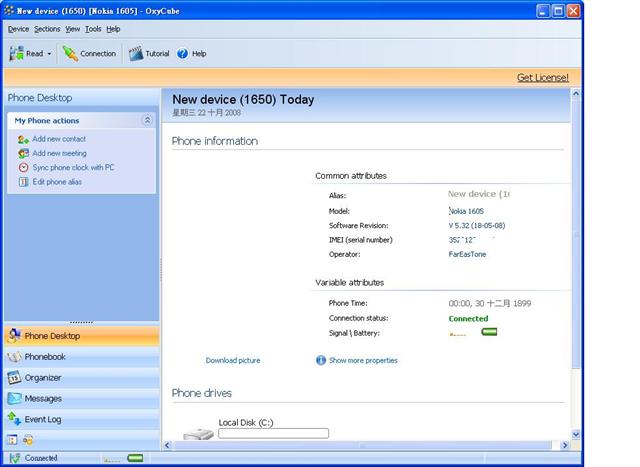The width and height of the screenshot is (640, 467).
Task: Click the Help question mark icon
Action: pos(182,53)
